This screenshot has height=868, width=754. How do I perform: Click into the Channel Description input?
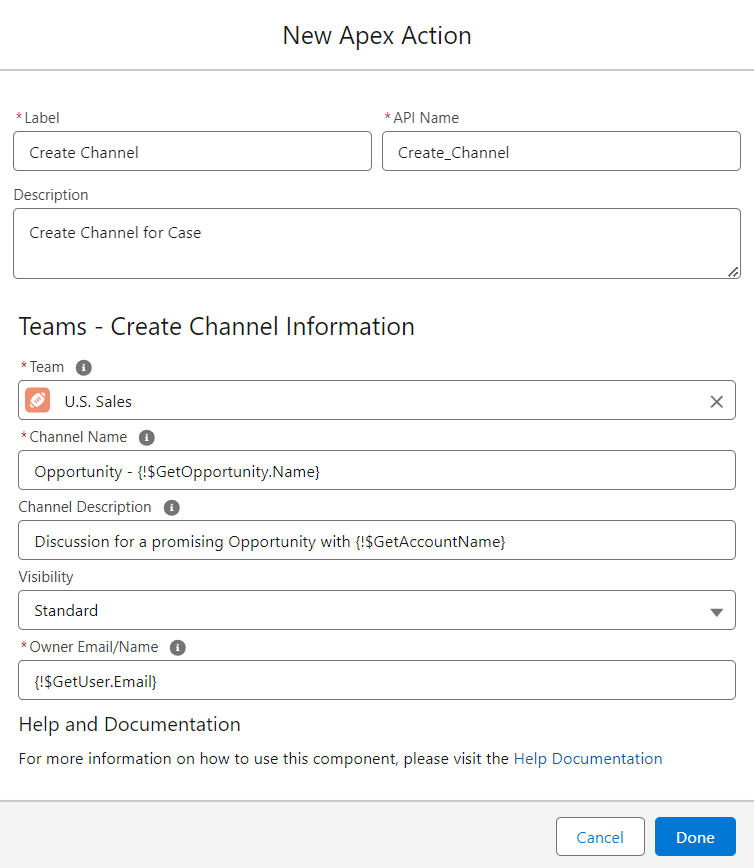377,540
